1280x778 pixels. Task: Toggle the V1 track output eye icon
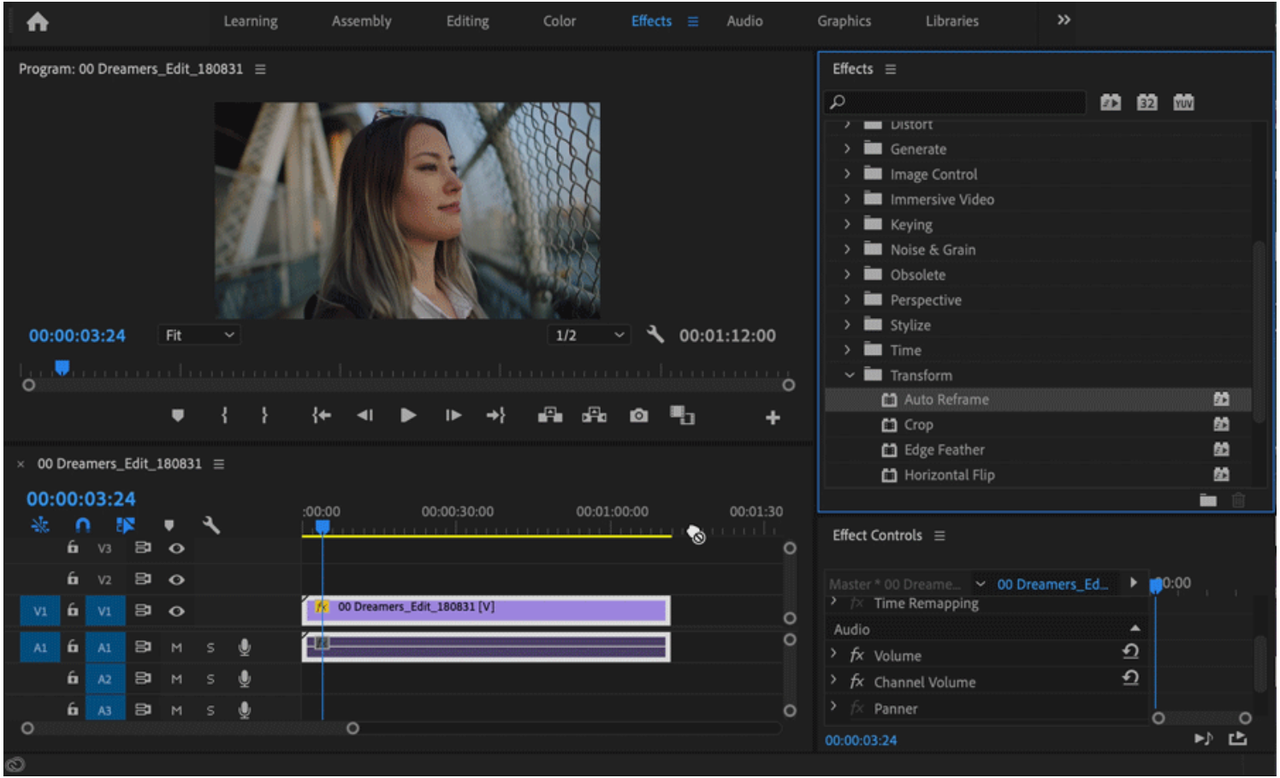pos(177,610)
